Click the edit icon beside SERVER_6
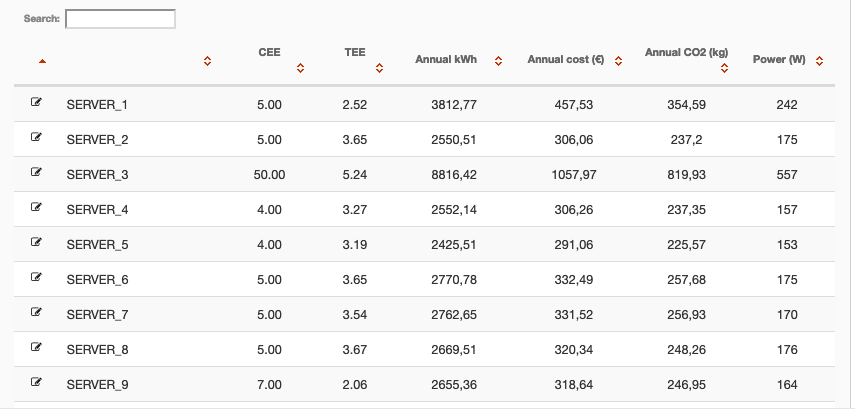The image size is (855, 415). tap(36, 276)
